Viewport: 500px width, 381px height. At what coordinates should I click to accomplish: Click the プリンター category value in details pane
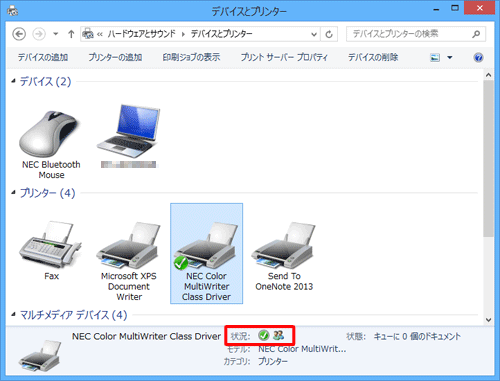[273, 361]
